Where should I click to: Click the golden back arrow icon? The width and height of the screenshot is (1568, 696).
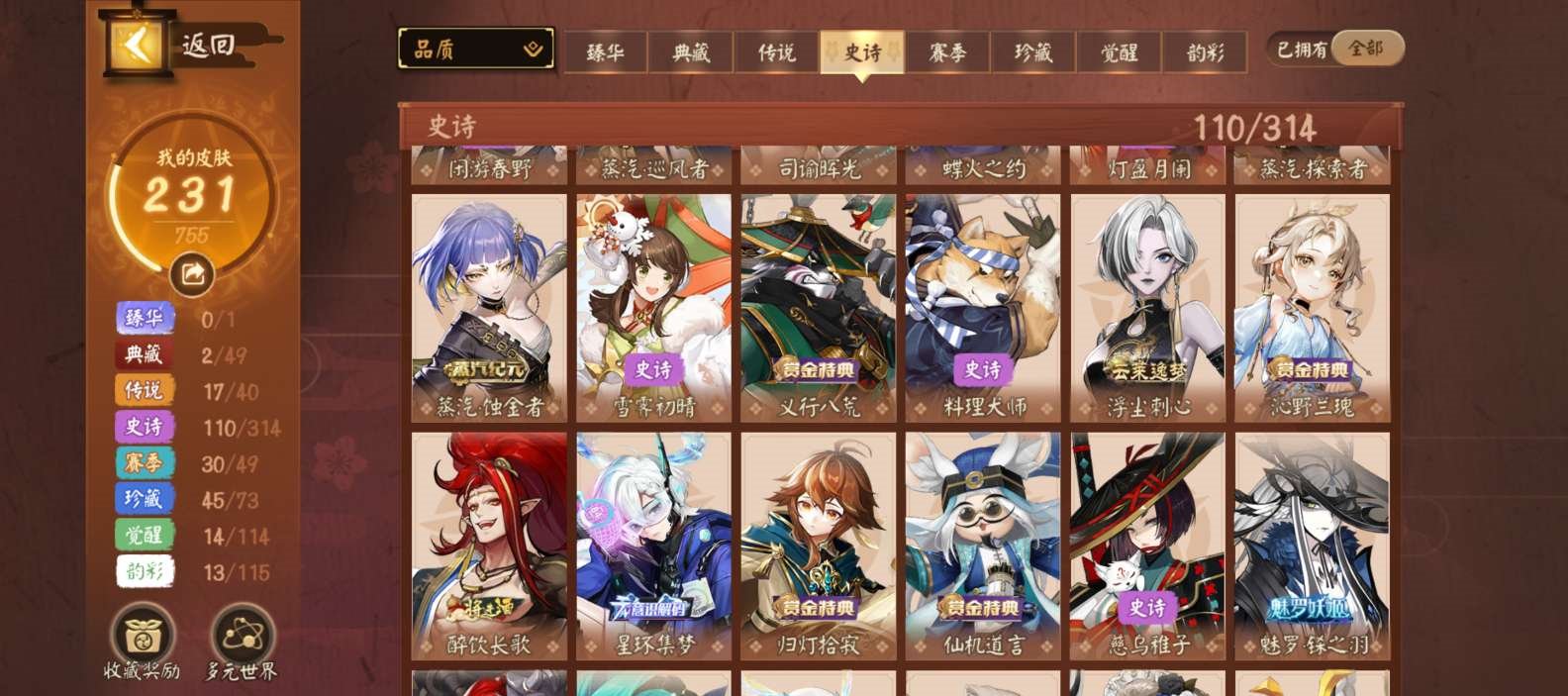pyautogui.click(x=137, y=44)
